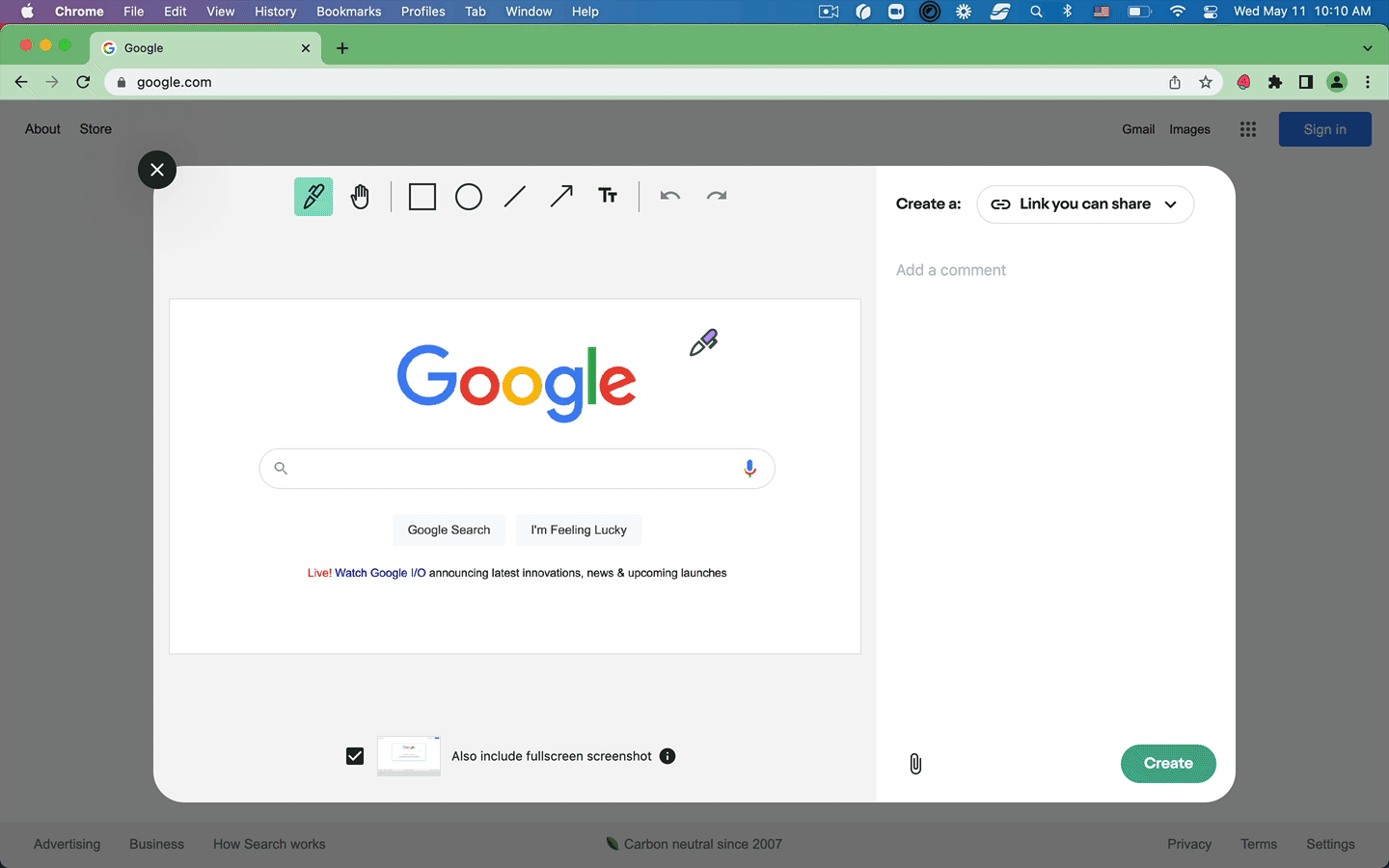Viewport: 1389px width, 868px height.
Task: Toggle off Also include fullscreen screenshot
Action: pyautogui.click(x=354, y=755)
